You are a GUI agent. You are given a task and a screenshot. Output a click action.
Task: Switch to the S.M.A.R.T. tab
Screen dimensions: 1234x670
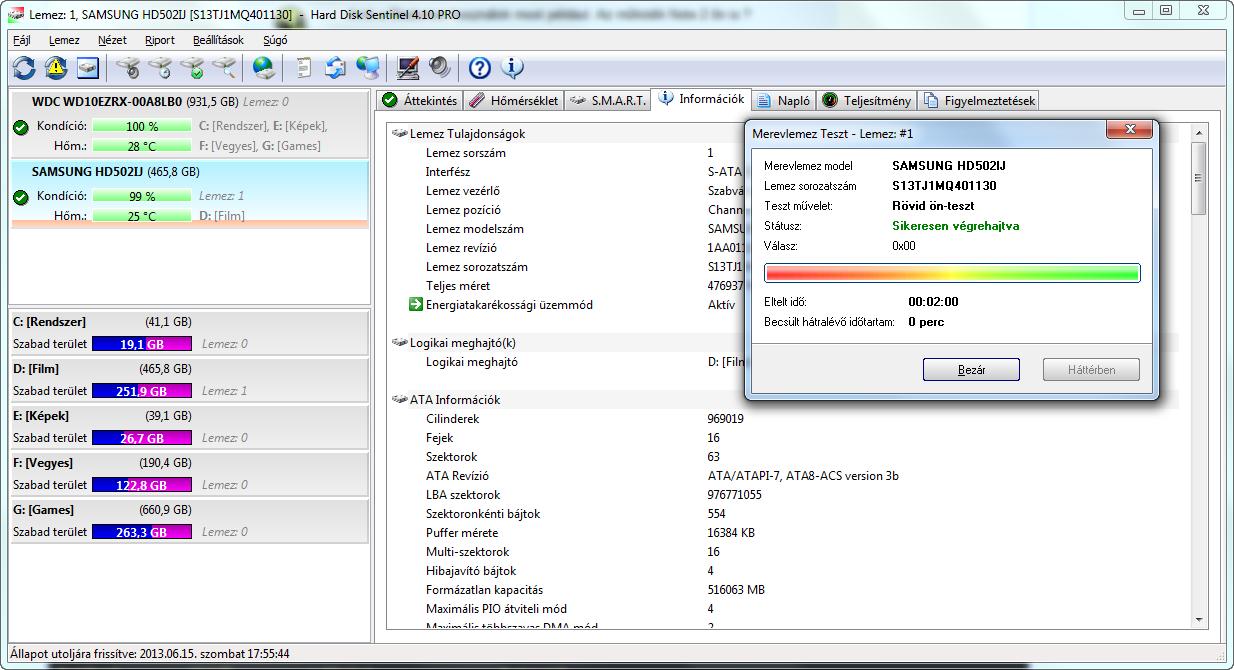click(607, 100)
